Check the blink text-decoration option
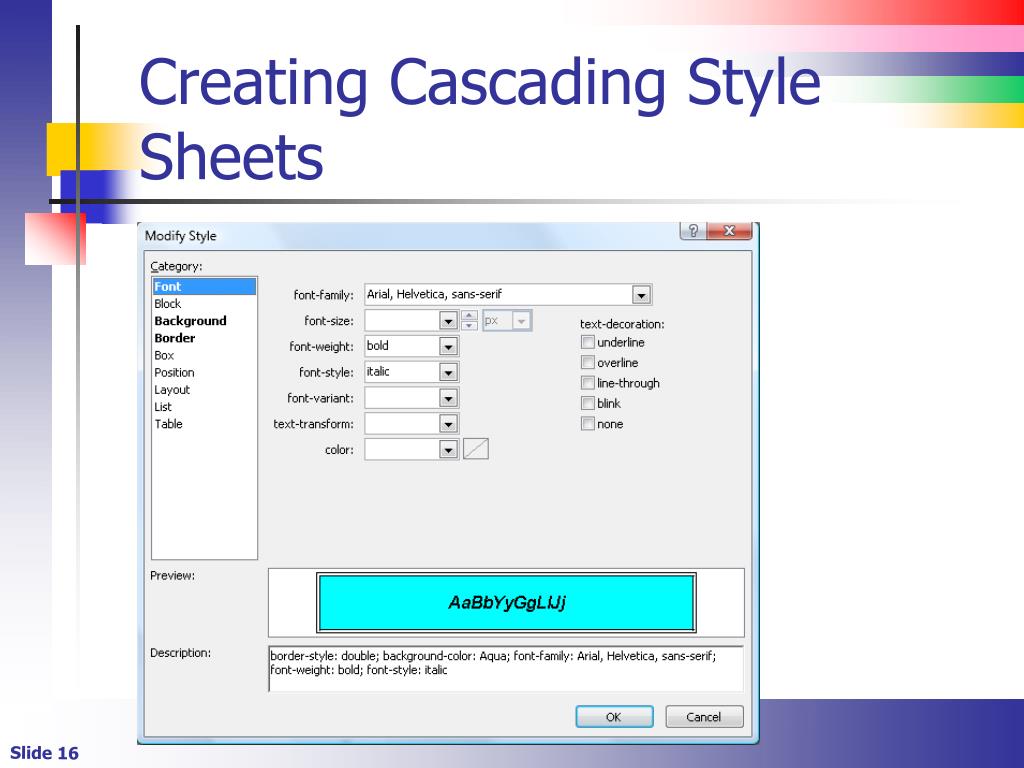Image resolution: width=1024 pixels, height=768 pixels. 588,403
